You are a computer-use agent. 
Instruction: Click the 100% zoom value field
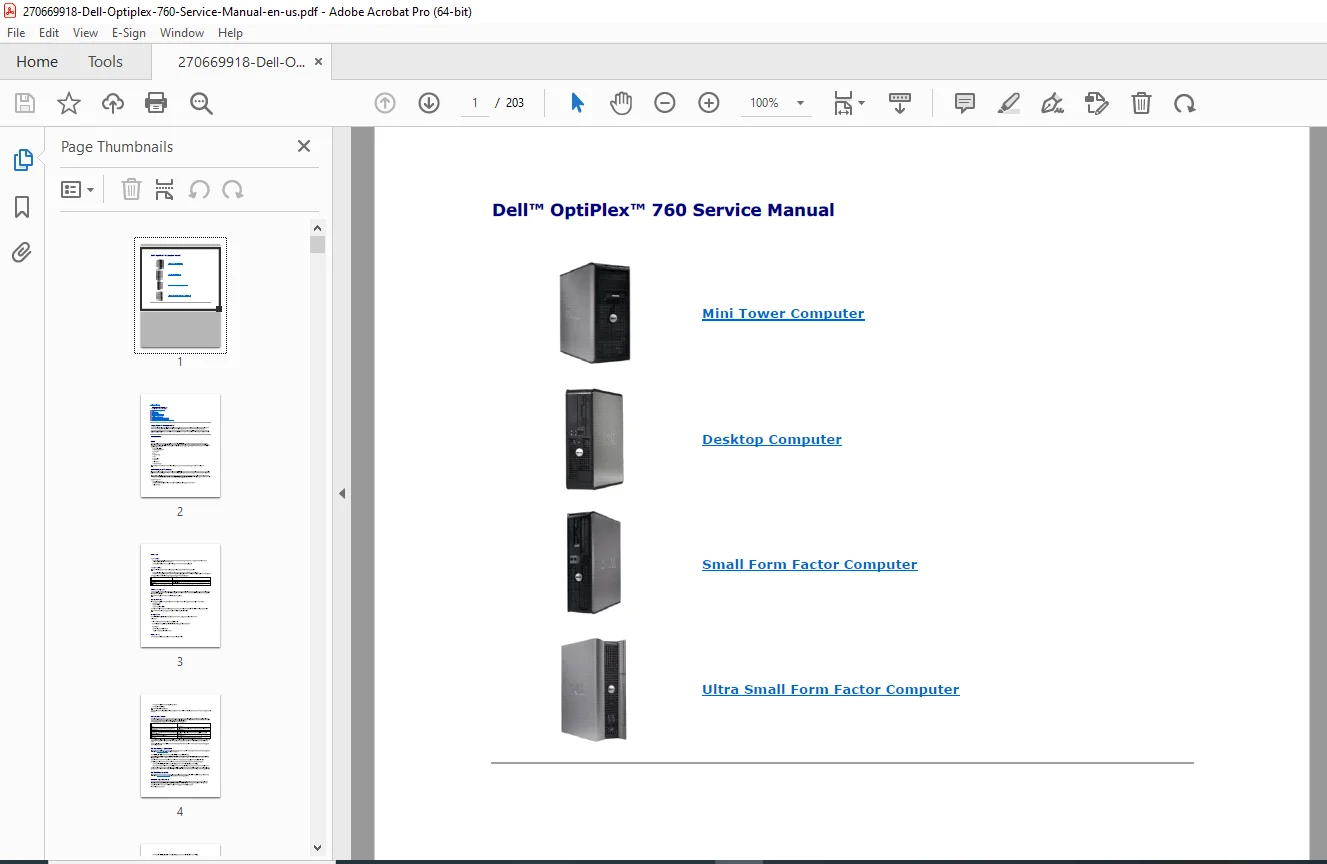click(x=765, y=103)
